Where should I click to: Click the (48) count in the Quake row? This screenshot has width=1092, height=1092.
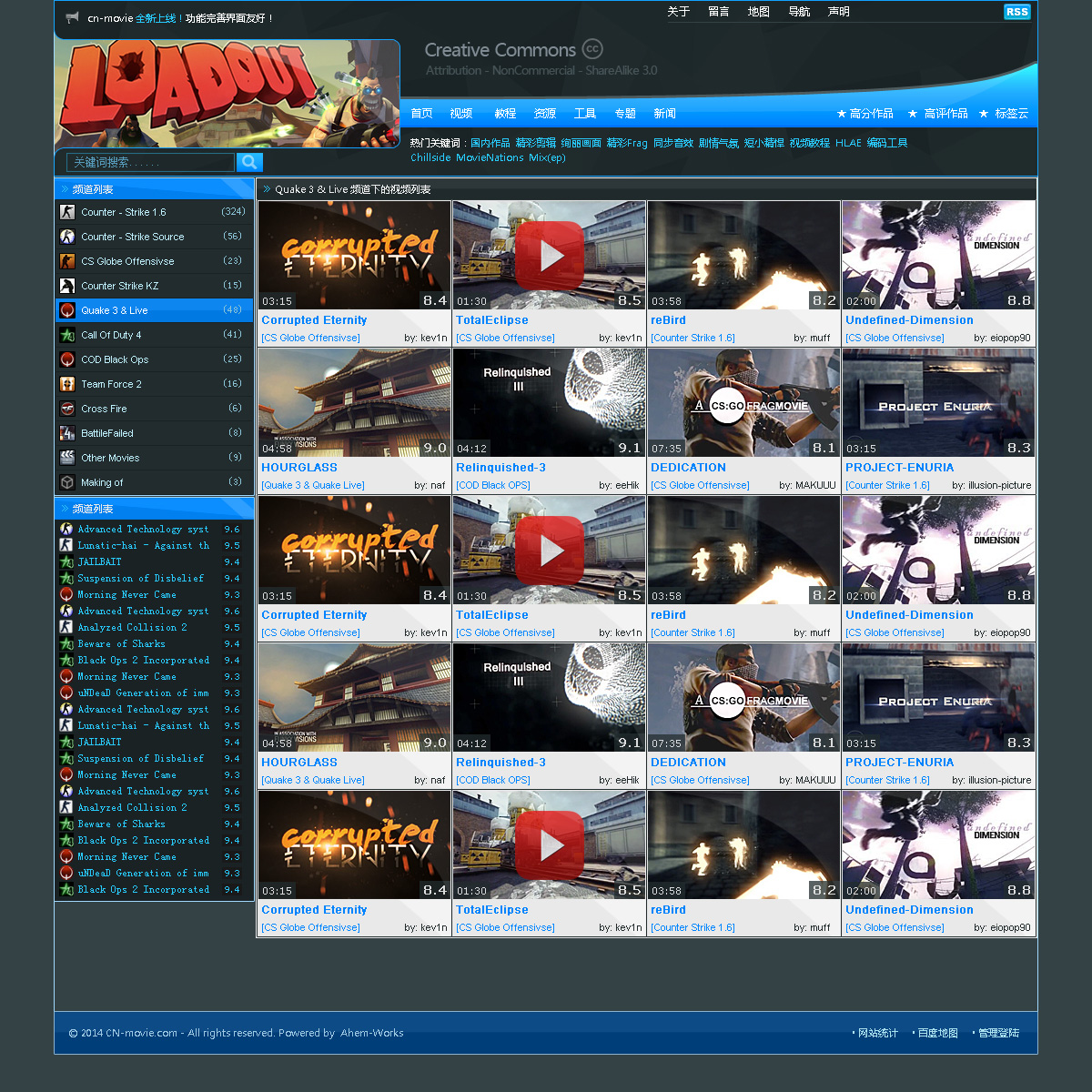coord(233,310)
